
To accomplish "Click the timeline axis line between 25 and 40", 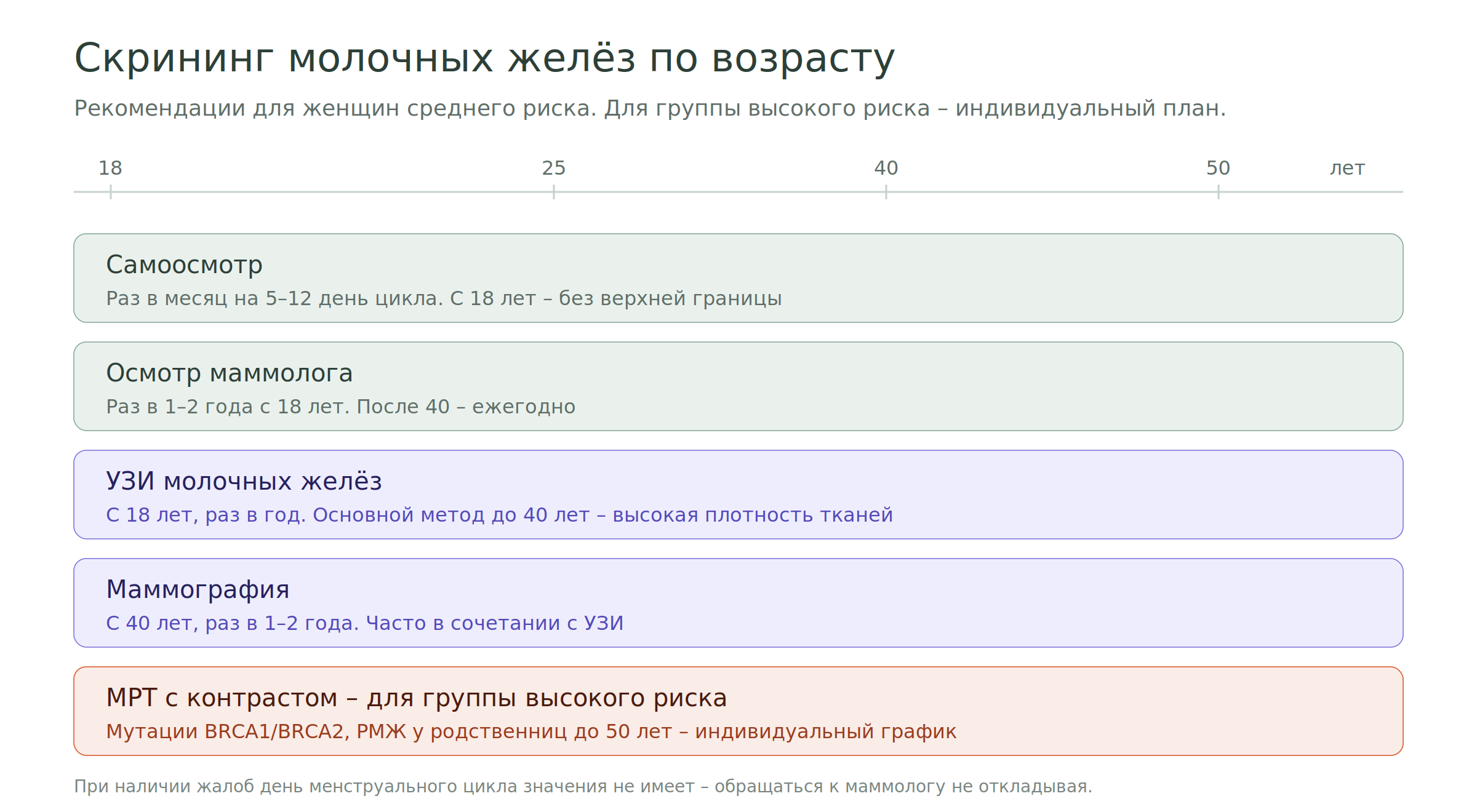I will [720, 192].
